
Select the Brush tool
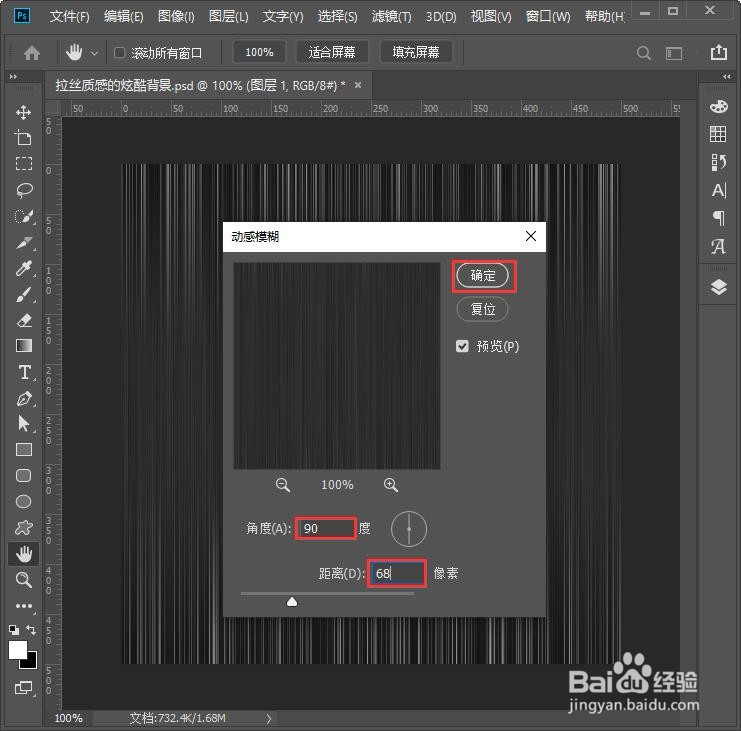click(24, 295)
